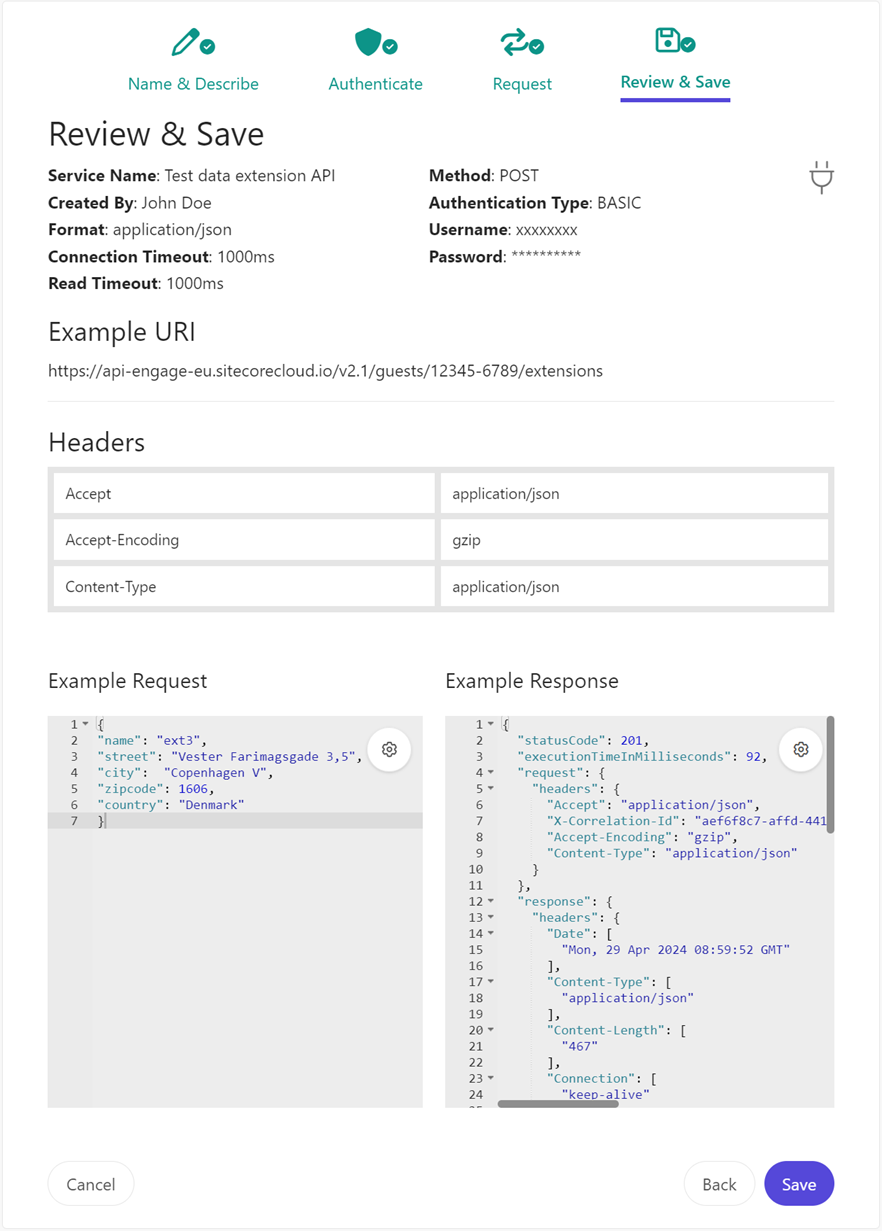
Task: Click the "executionTimeInMilliseconds": 92 line
Action: point(641,757)
